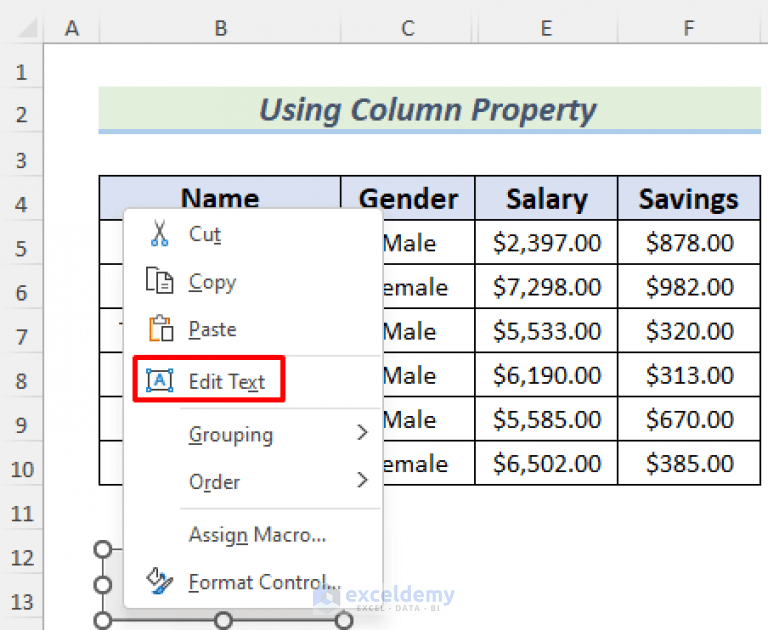The width and height of the screenshot is (768, 630).
Task: Open the Order menu item
Action: (x=252, y=482)
